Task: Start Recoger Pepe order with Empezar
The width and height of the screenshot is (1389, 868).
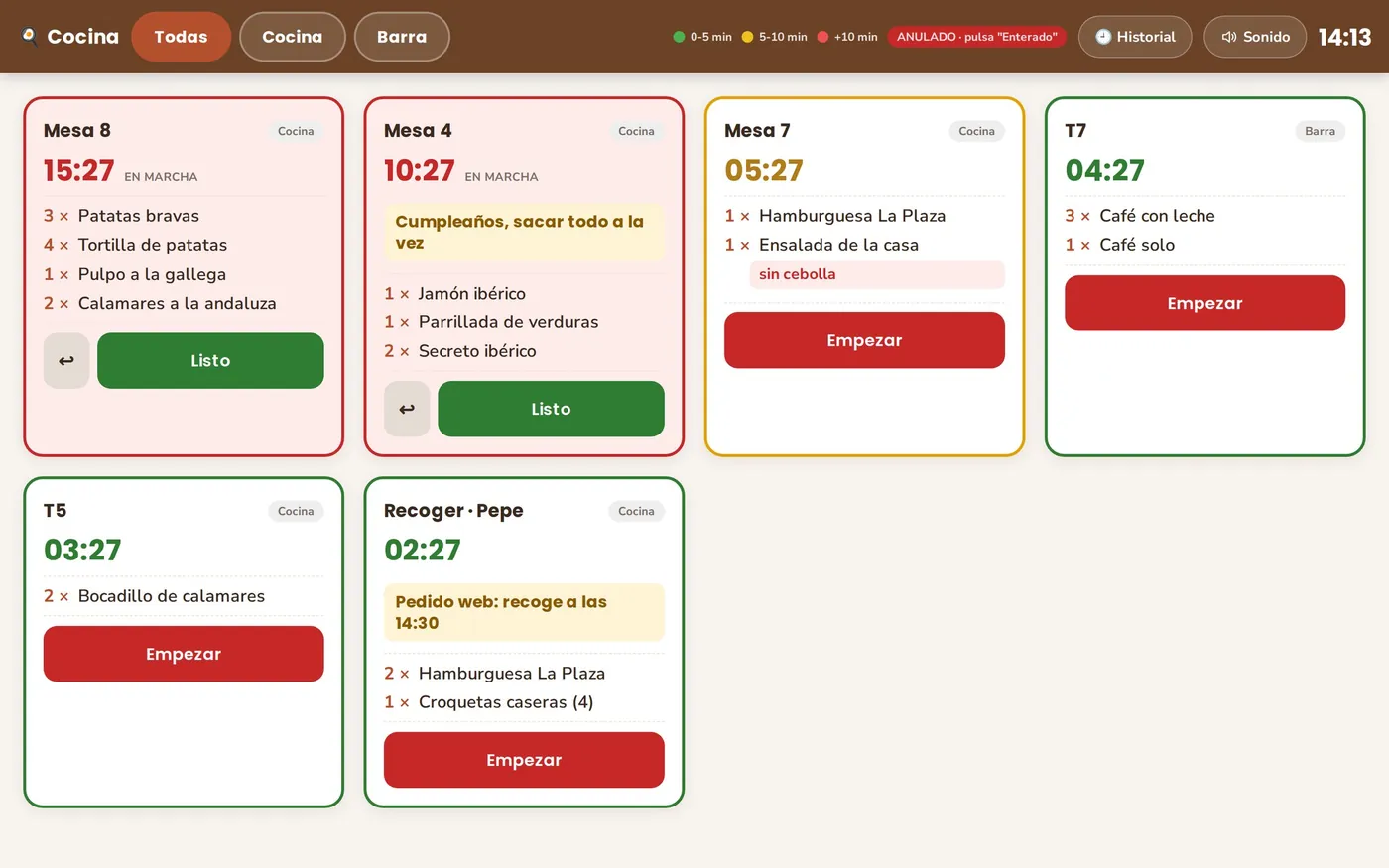Action: 524,760
